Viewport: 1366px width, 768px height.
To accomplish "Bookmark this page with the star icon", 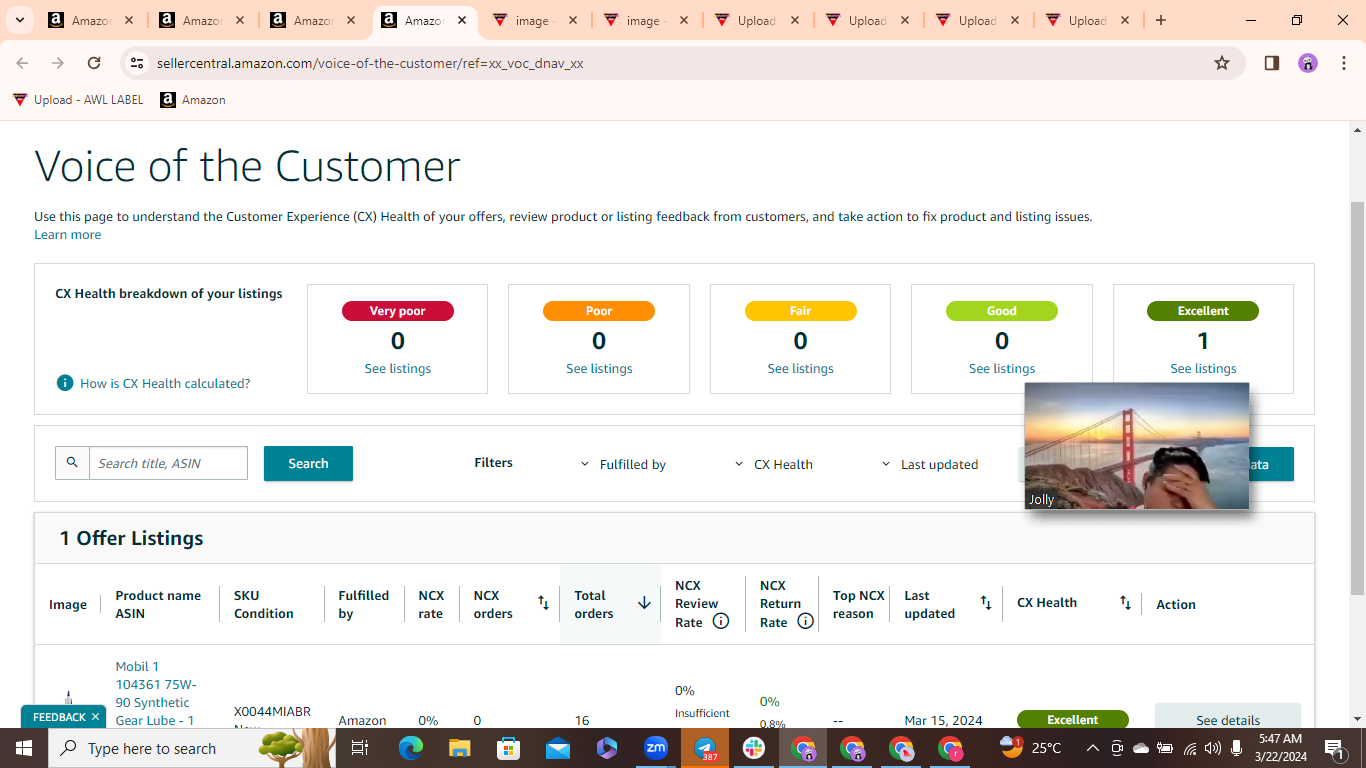I will (1222, 63).
